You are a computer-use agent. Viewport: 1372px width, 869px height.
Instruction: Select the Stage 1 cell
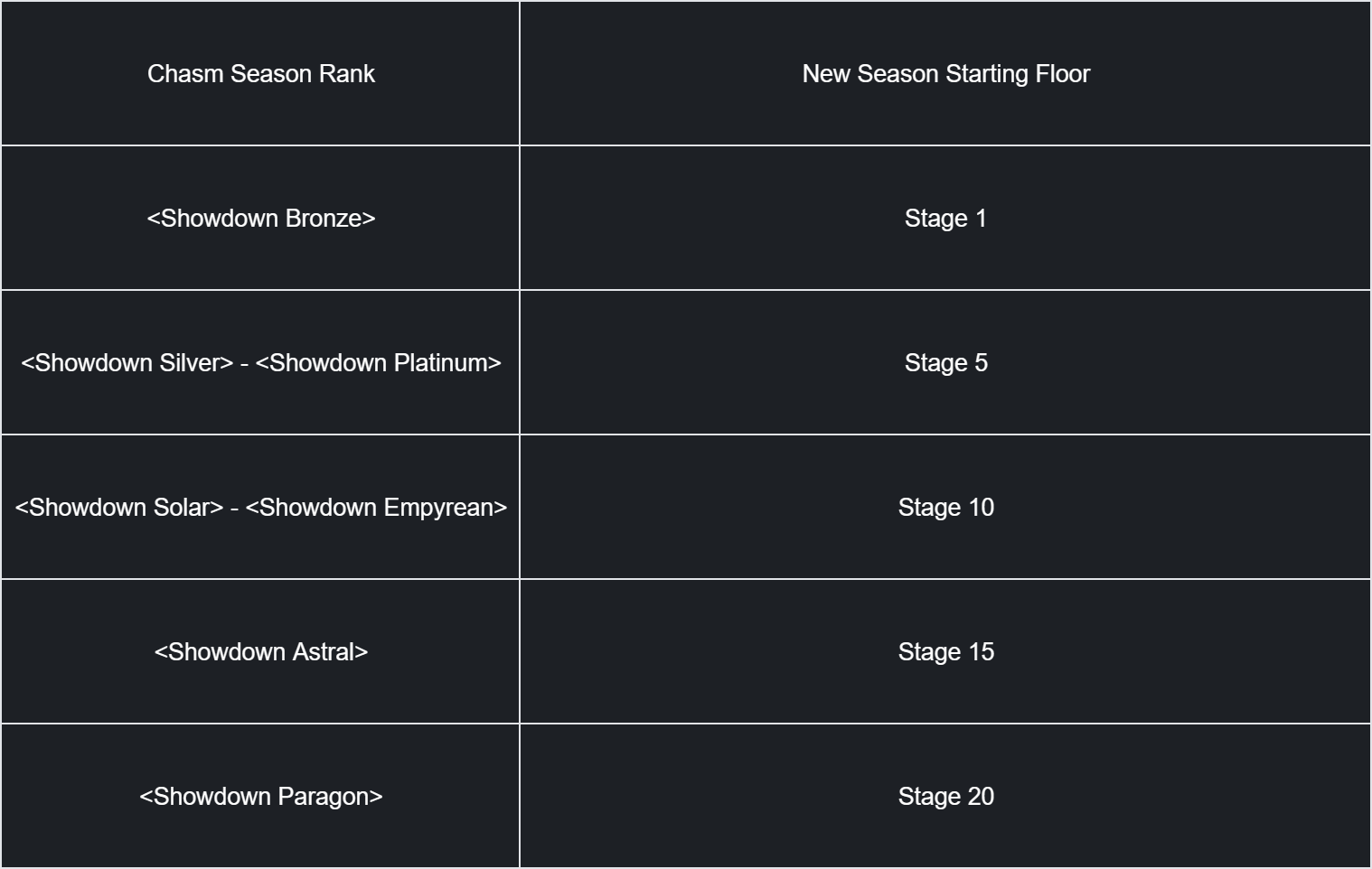[945, 218]
